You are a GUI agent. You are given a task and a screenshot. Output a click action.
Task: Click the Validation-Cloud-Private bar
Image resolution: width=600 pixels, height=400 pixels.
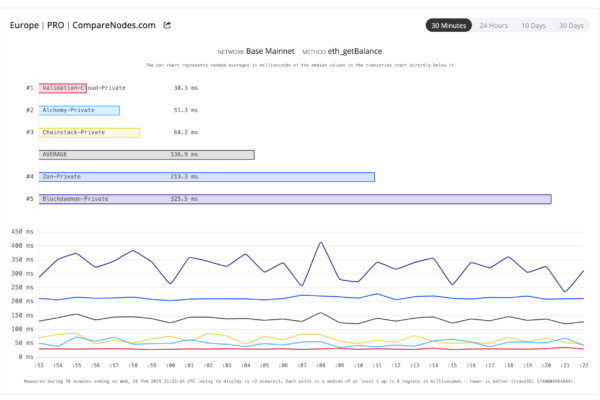point(63,88)
